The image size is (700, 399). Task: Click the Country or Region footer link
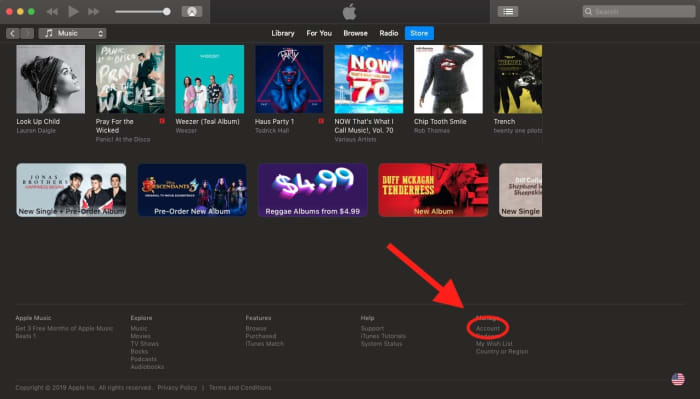(502, 351)
